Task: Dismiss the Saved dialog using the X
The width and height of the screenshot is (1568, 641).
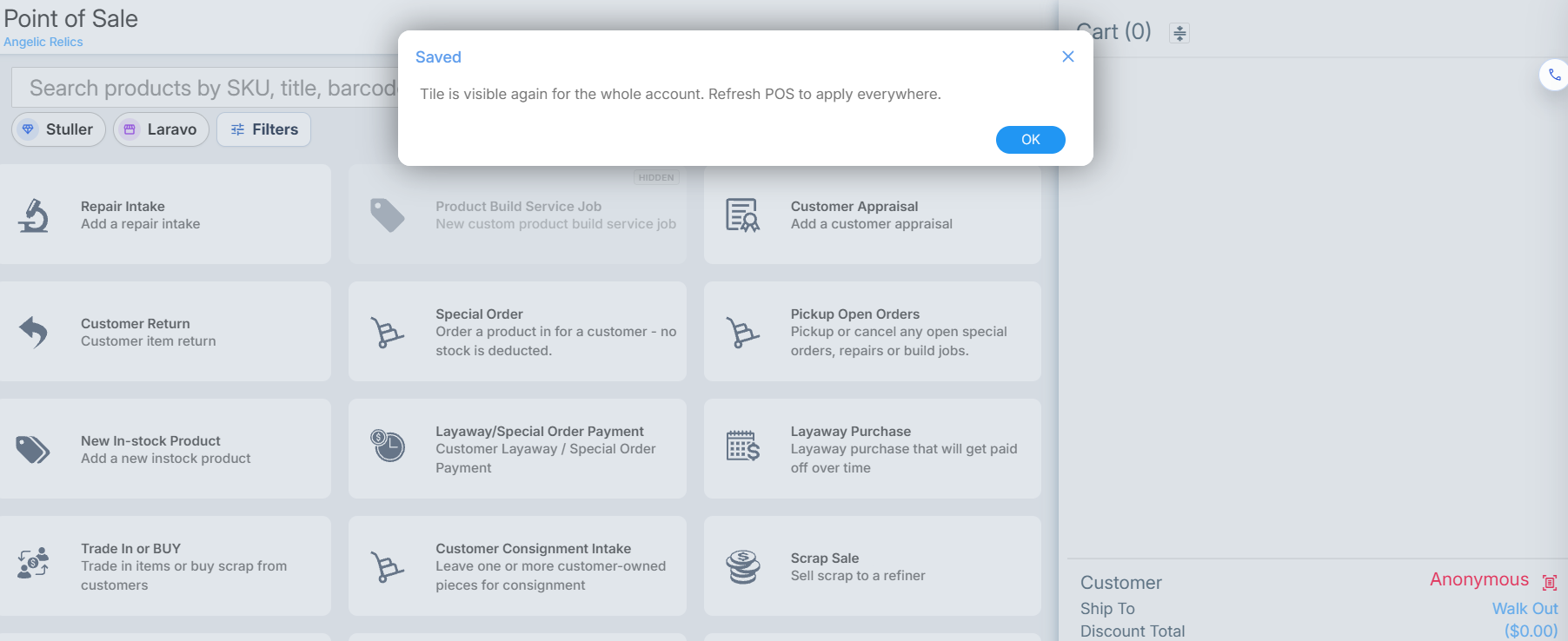Action: pyautogui.click(x=1068, y=56)
